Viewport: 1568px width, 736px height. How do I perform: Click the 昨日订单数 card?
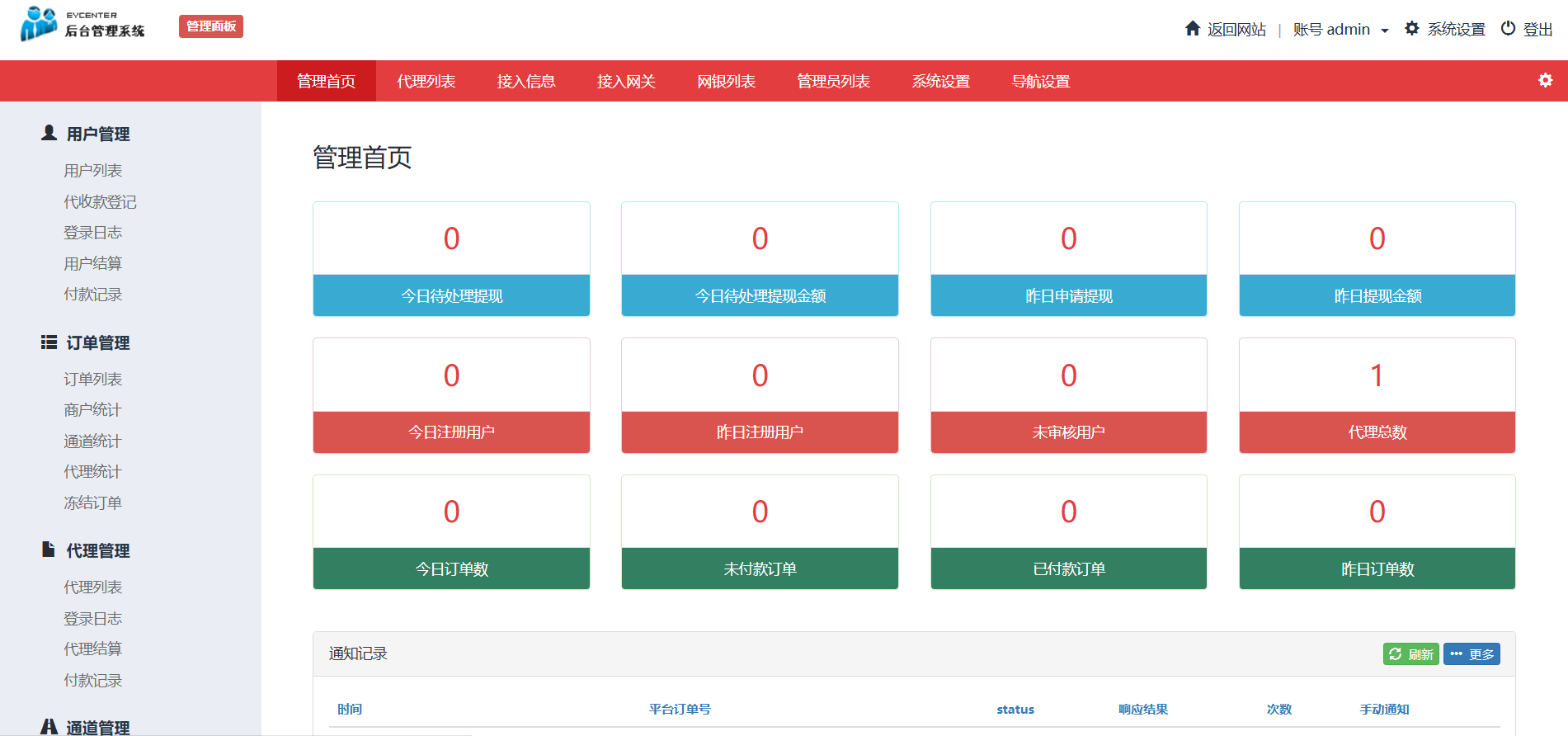1377,532
